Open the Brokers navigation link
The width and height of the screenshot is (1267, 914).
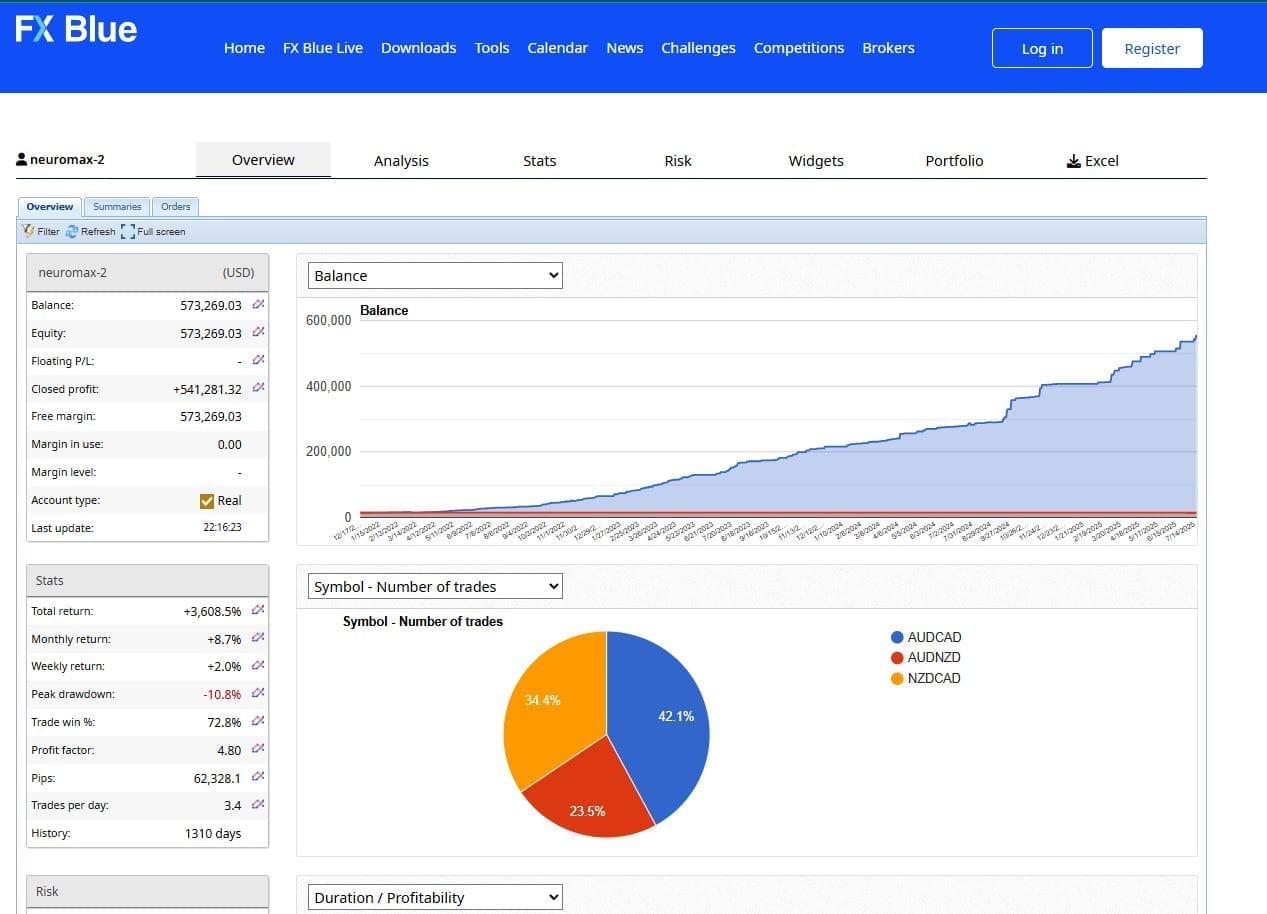click(888, 48)
